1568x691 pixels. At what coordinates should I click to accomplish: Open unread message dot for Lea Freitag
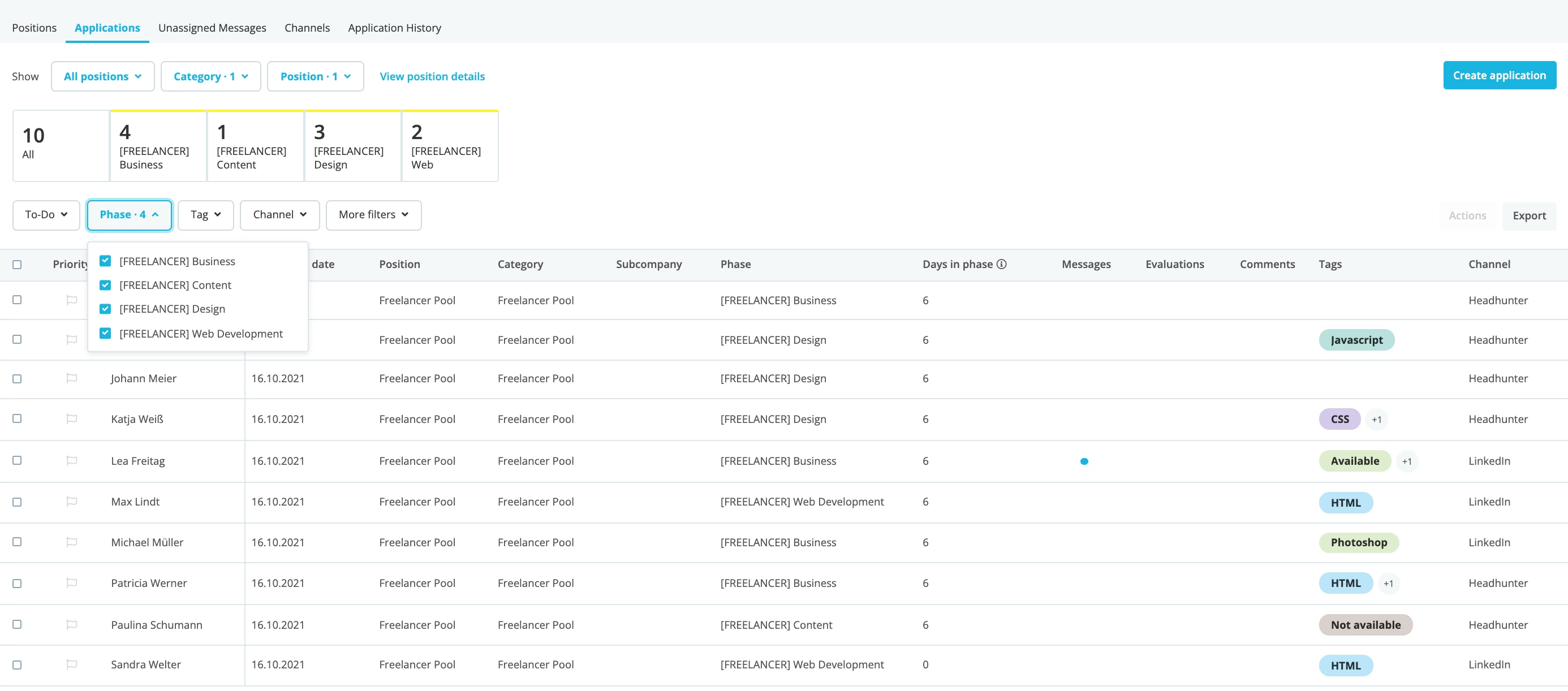(x=1084, y=461)
